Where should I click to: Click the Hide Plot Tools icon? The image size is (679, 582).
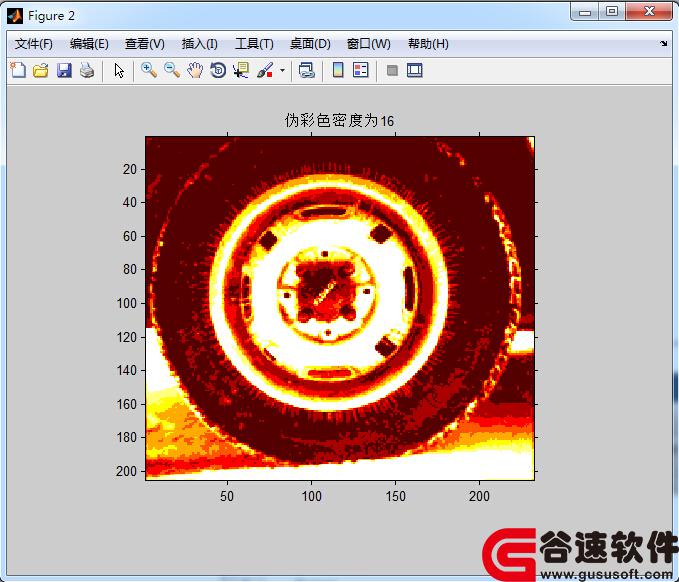392,70
